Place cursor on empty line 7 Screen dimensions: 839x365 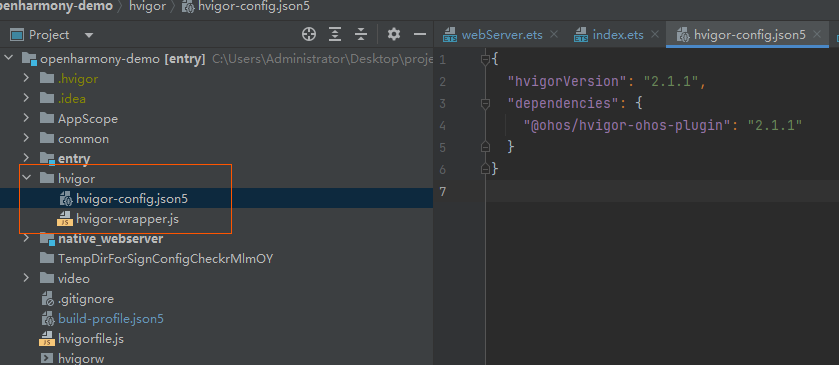662,191
